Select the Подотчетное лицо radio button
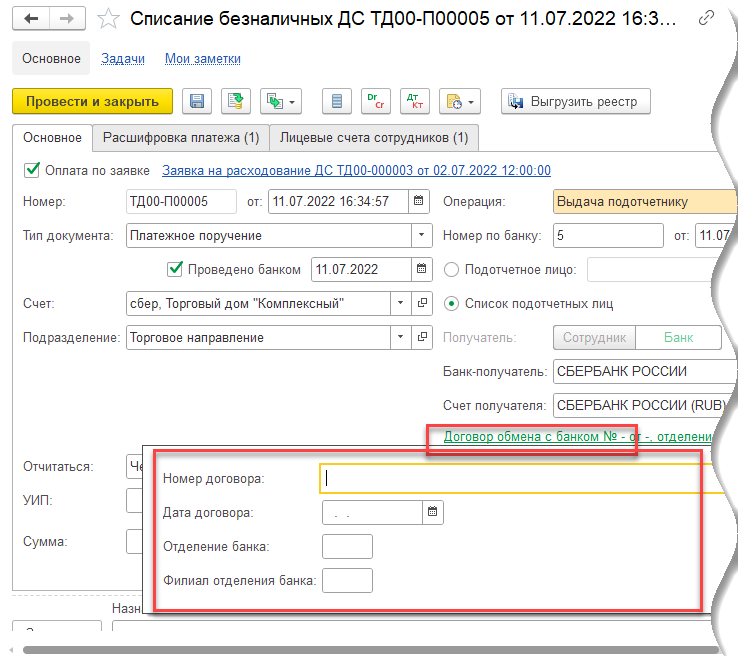738x656 pixels. [451, 269]
